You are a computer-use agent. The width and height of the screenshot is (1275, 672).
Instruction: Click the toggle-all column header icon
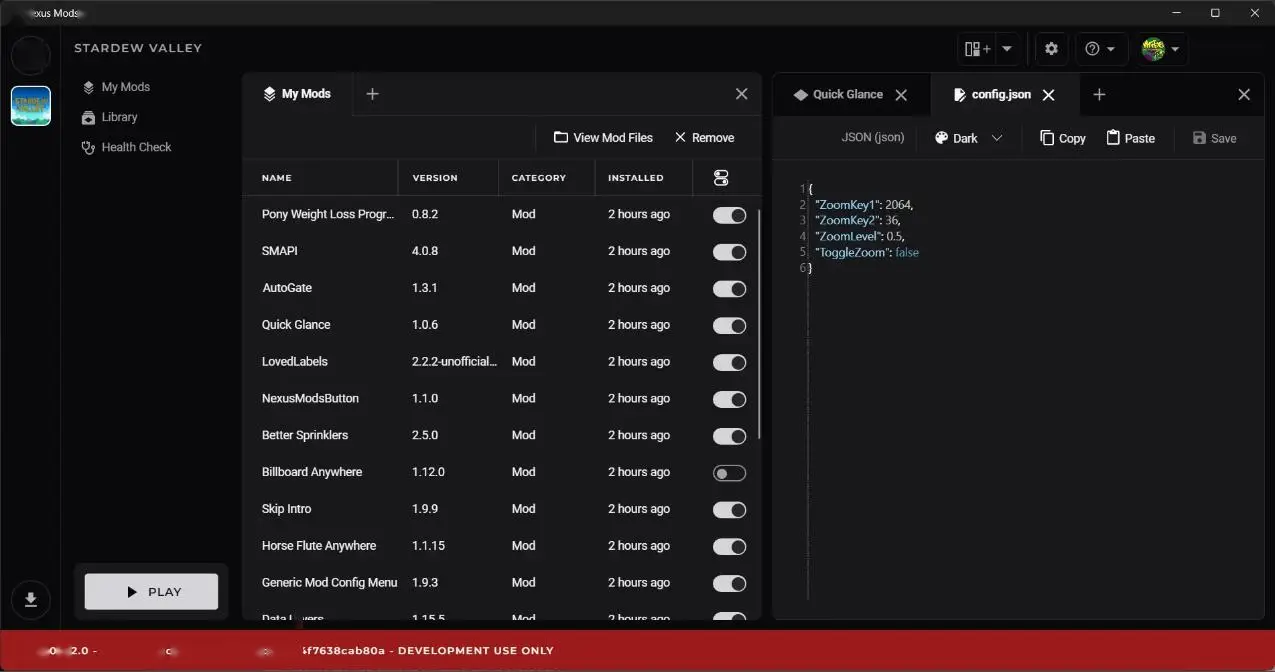tap(721, 178)
